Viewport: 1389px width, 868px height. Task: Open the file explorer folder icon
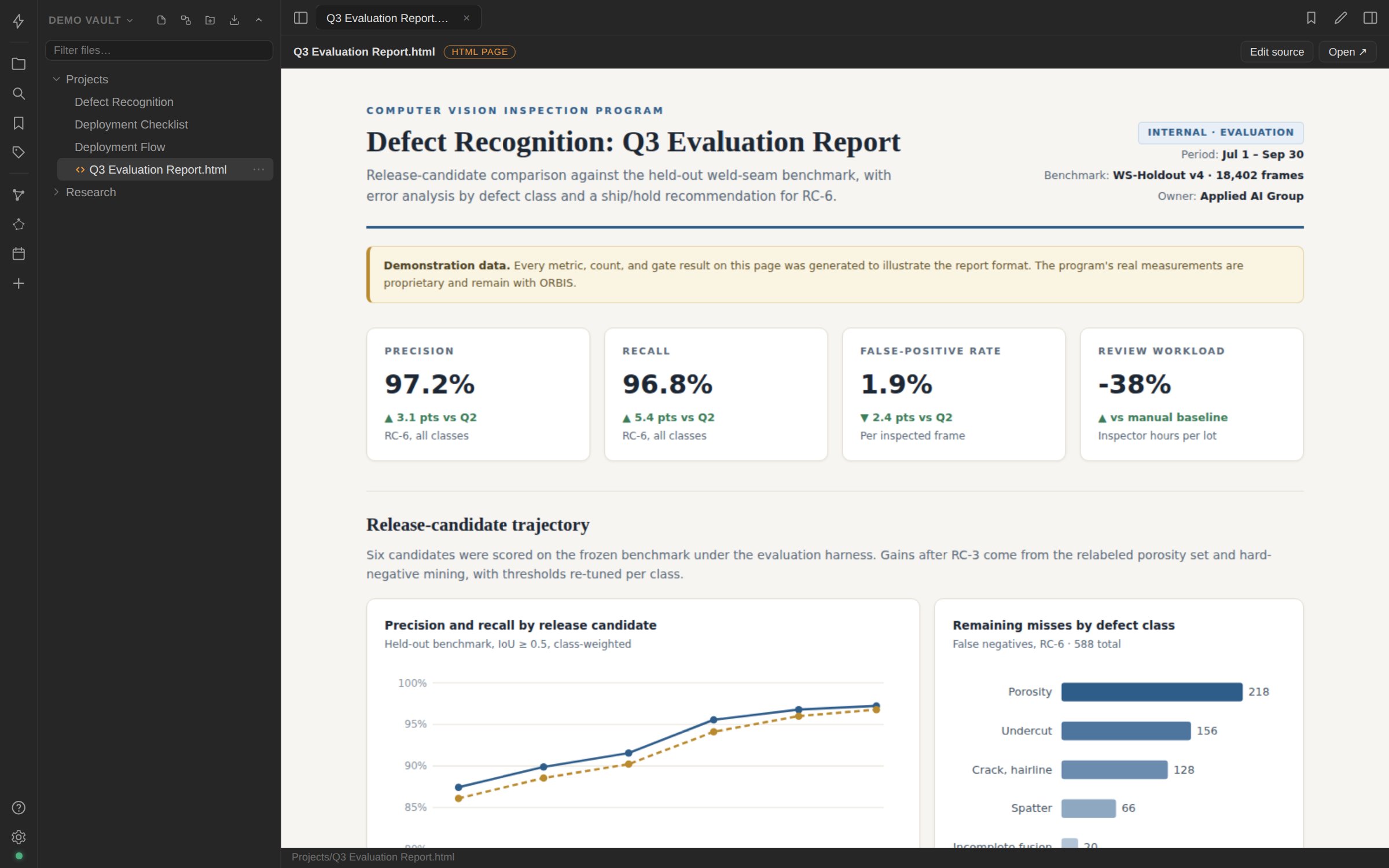(19, 64)
